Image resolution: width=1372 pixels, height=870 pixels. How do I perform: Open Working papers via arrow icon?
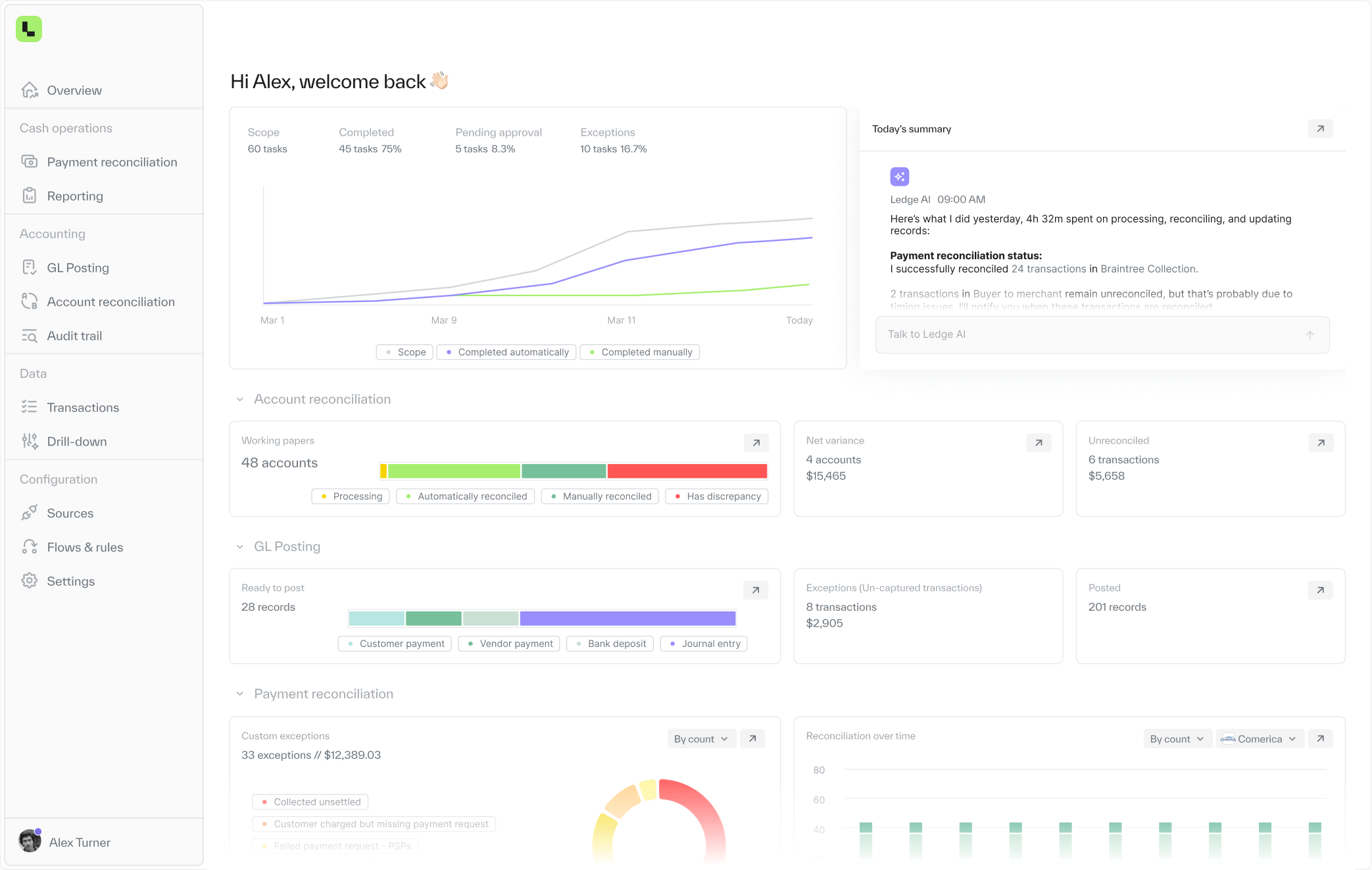[x=756, y=443]
